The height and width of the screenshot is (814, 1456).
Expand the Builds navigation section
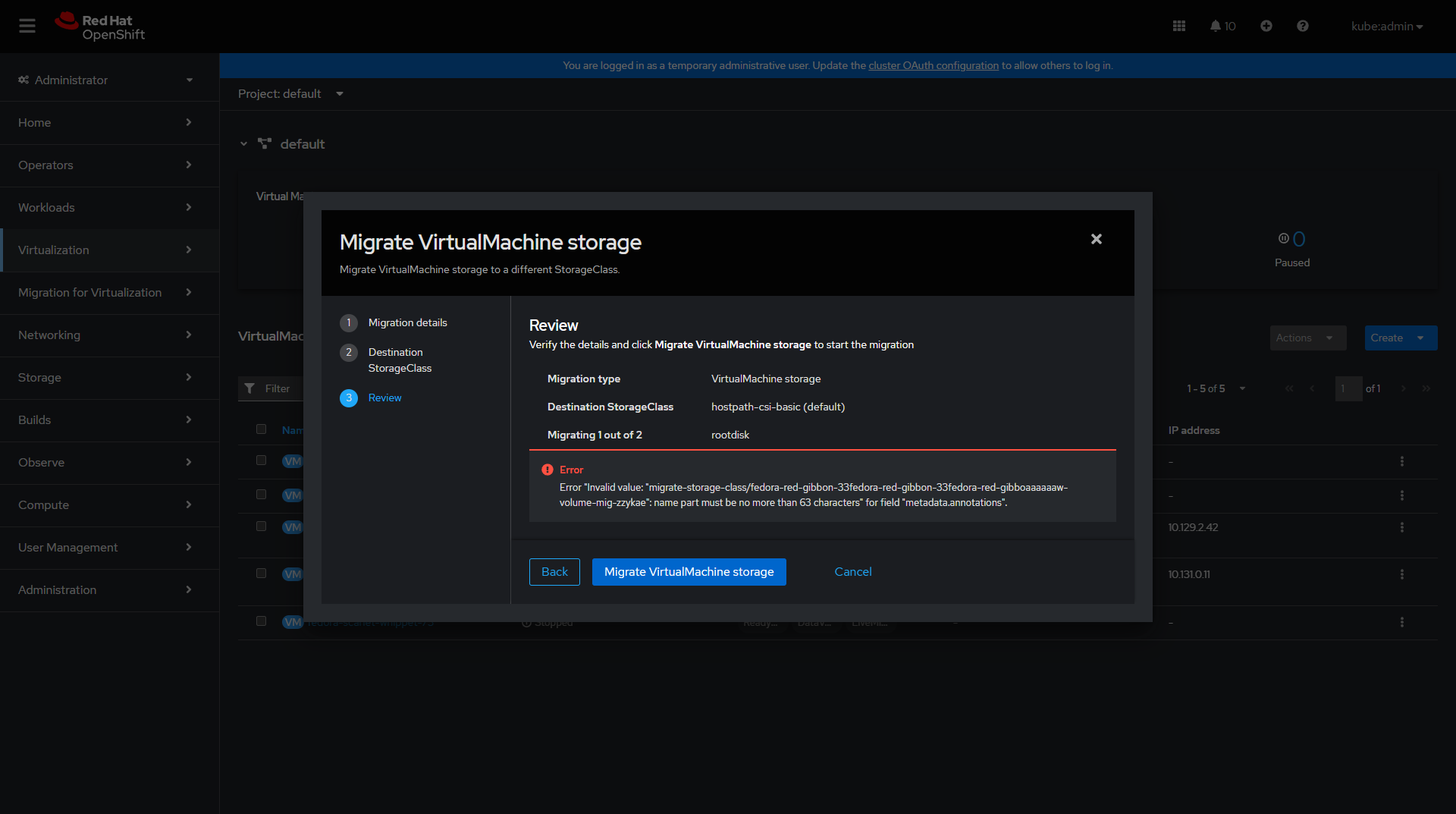pyautogui.click(x=109, y=420)
